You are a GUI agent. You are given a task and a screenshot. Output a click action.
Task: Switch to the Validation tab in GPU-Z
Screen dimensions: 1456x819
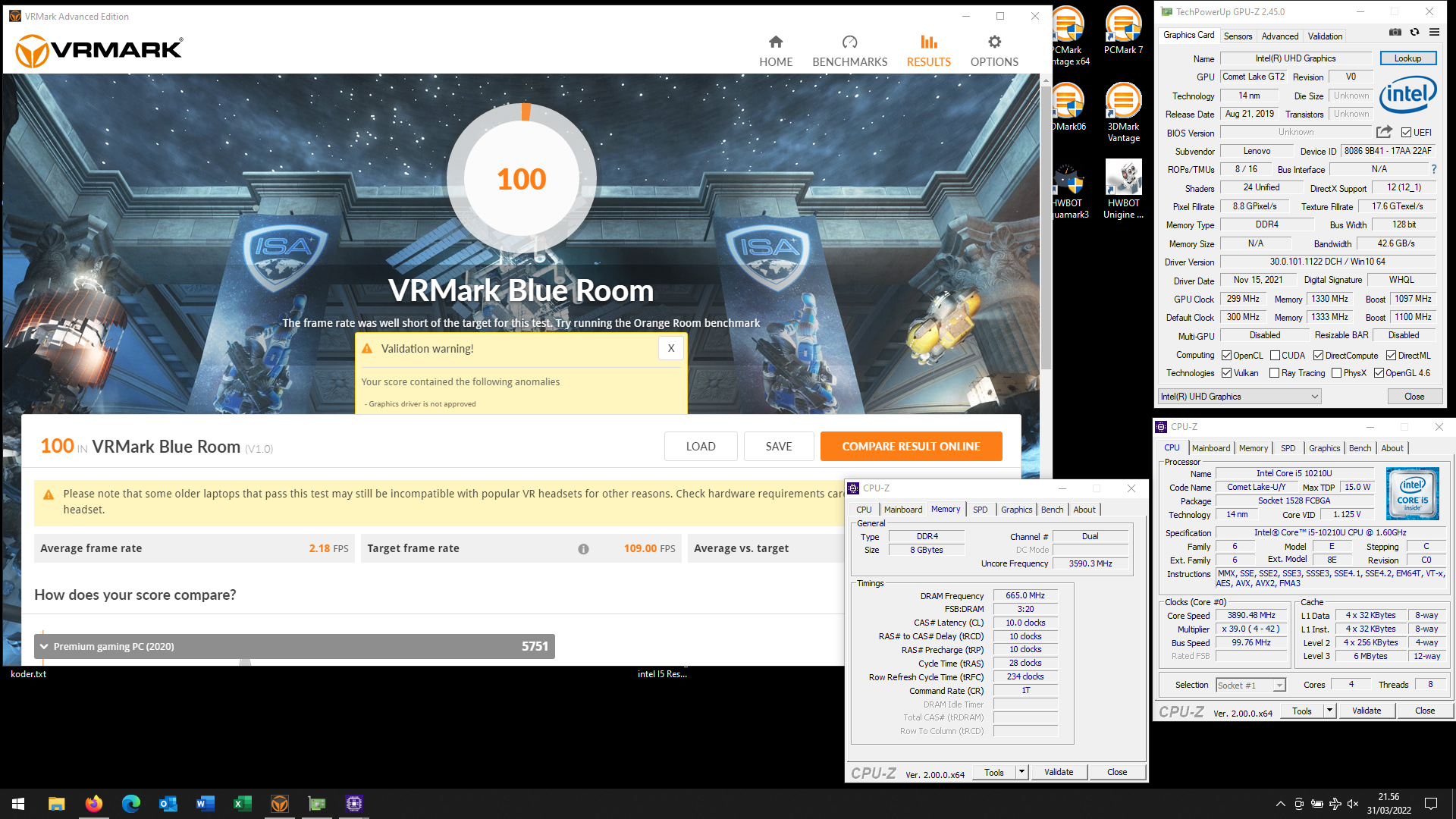point(1325,36)
